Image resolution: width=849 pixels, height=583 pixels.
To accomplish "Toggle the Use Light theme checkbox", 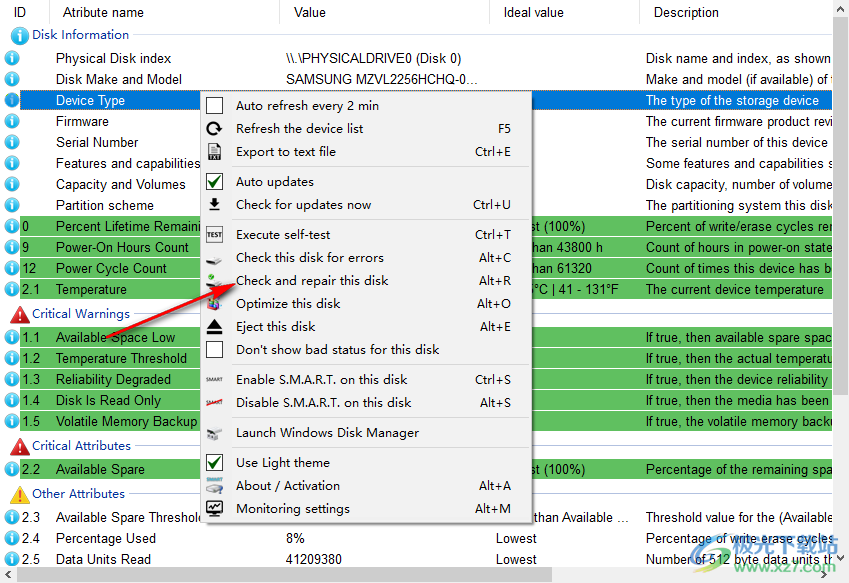I will 214,463.
